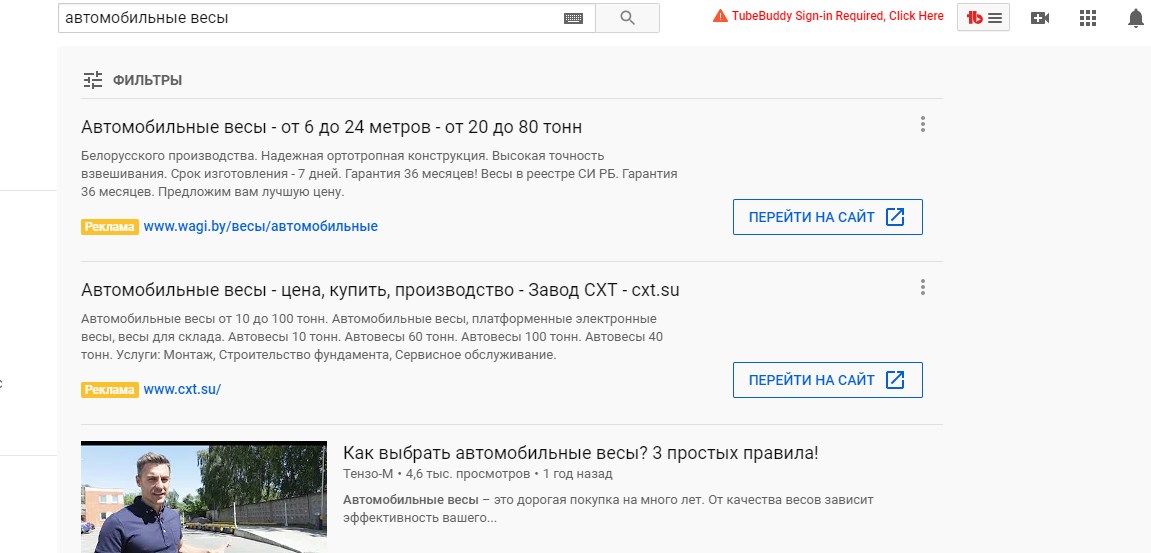Viewport: 1151px width, 553px height.
Task: Open the www.wagi.by/весы/автомобильные link
Action: pos(261,226)
